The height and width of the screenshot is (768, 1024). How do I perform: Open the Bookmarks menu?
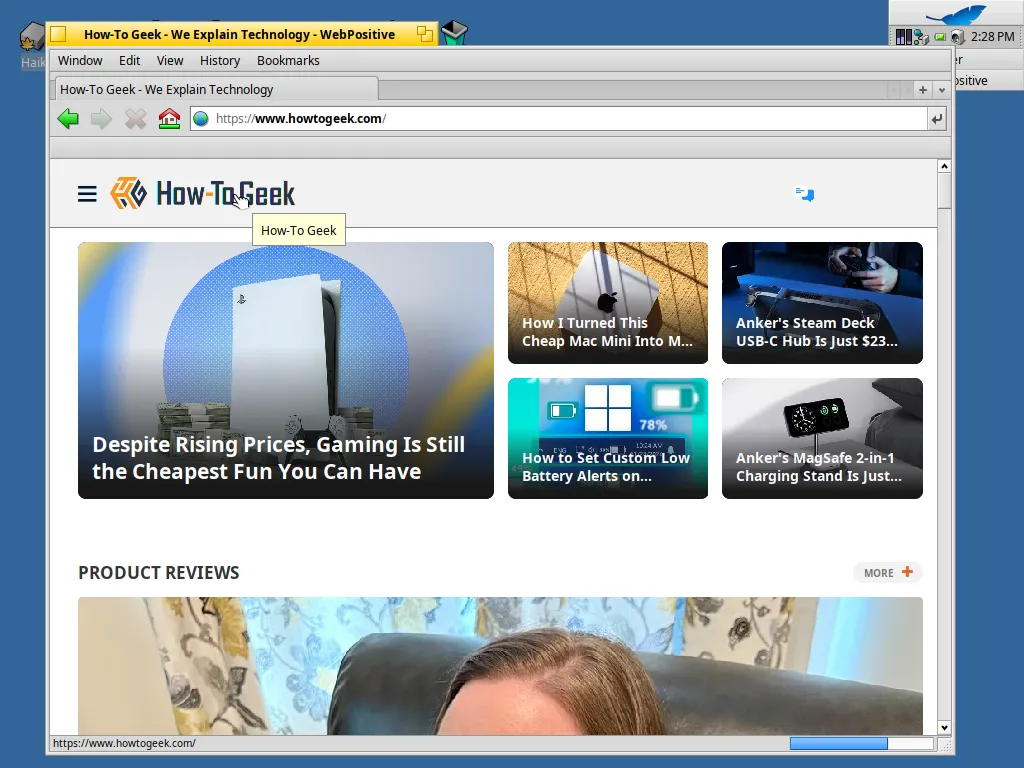click(288, 60)
